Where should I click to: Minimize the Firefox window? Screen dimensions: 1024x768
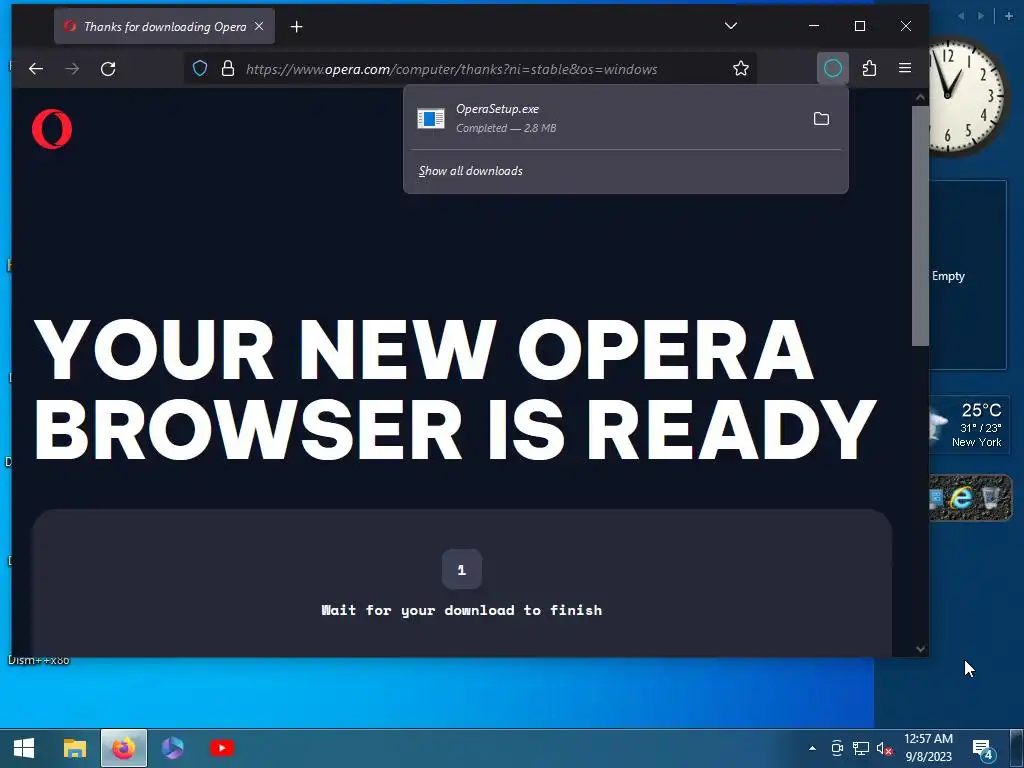[814, 26]
